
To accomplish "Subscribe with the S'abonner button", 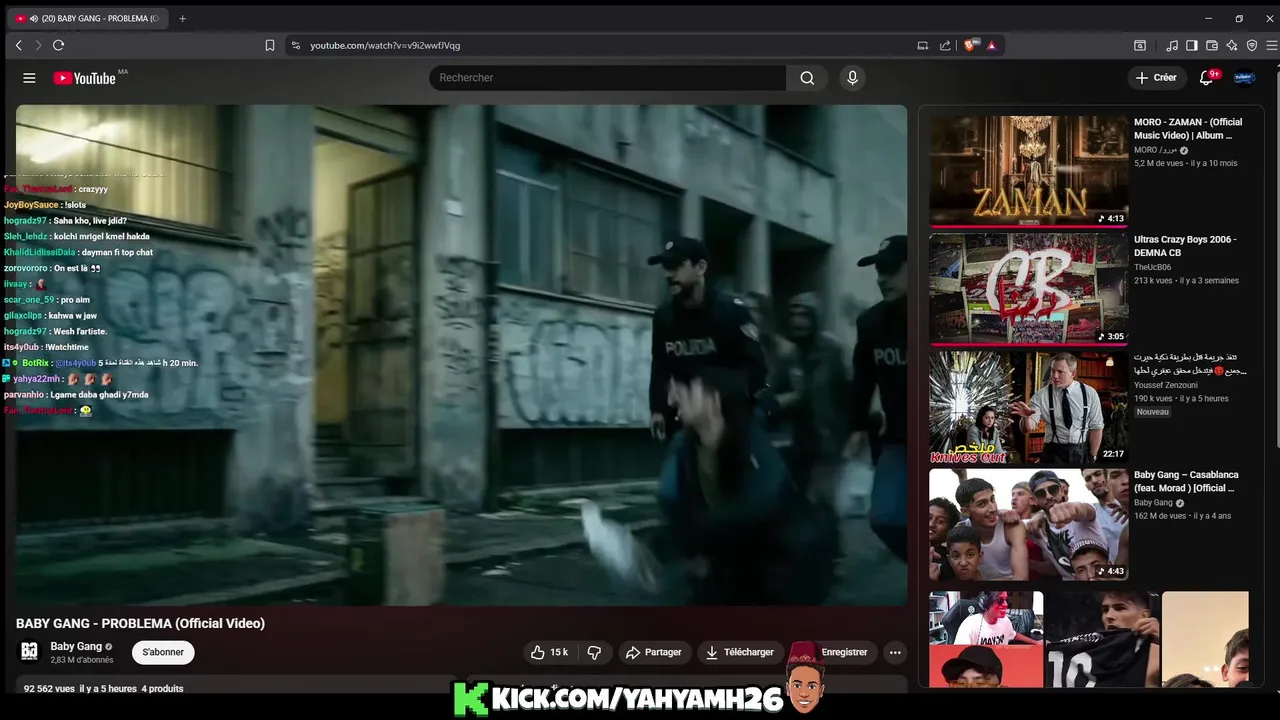I will (163, 652).
